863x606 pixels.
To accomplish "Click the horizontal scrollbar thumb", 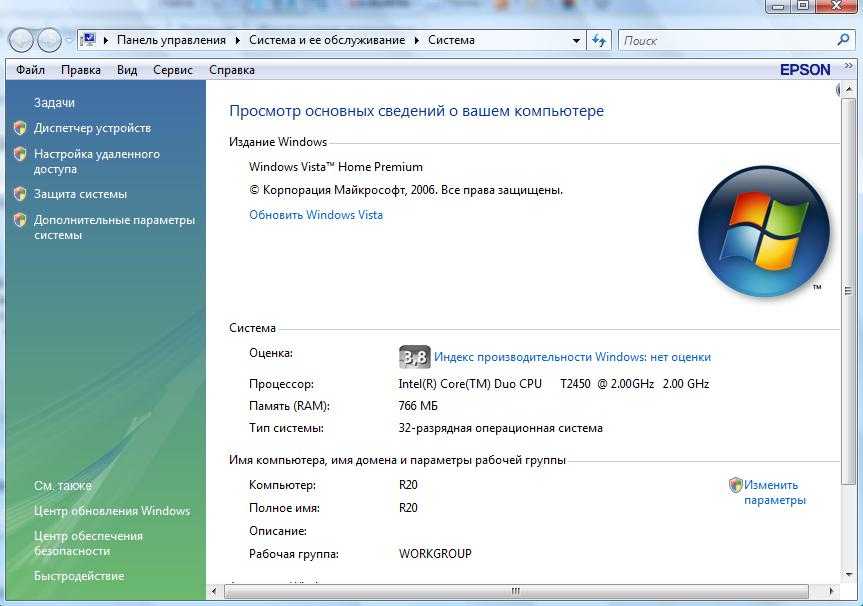I will [516, 592].
